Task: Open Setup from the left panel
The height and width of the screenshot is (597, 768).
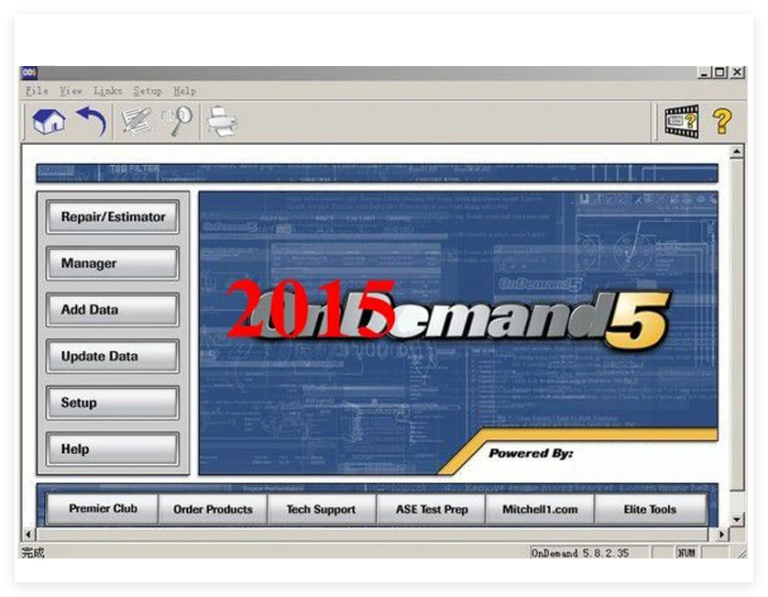Action: tap(113, 403)
